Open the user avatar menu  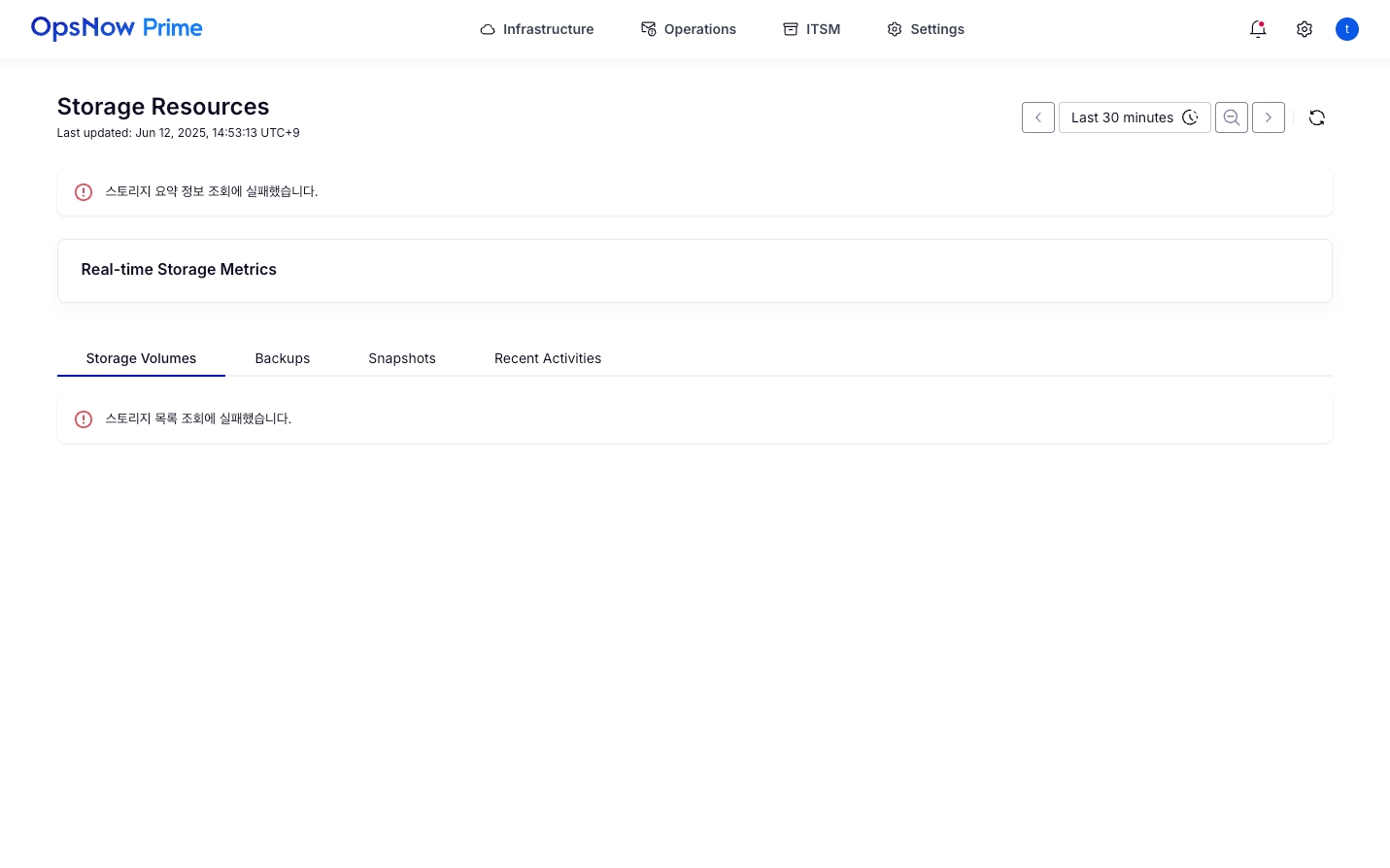tap(1347, 29)
